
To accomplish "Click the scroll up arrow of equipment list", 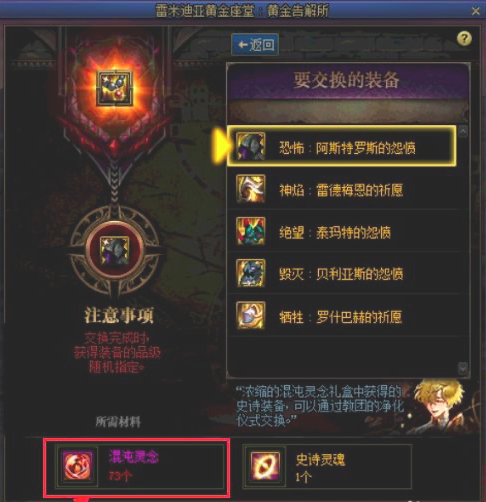I will click(463, 132).
